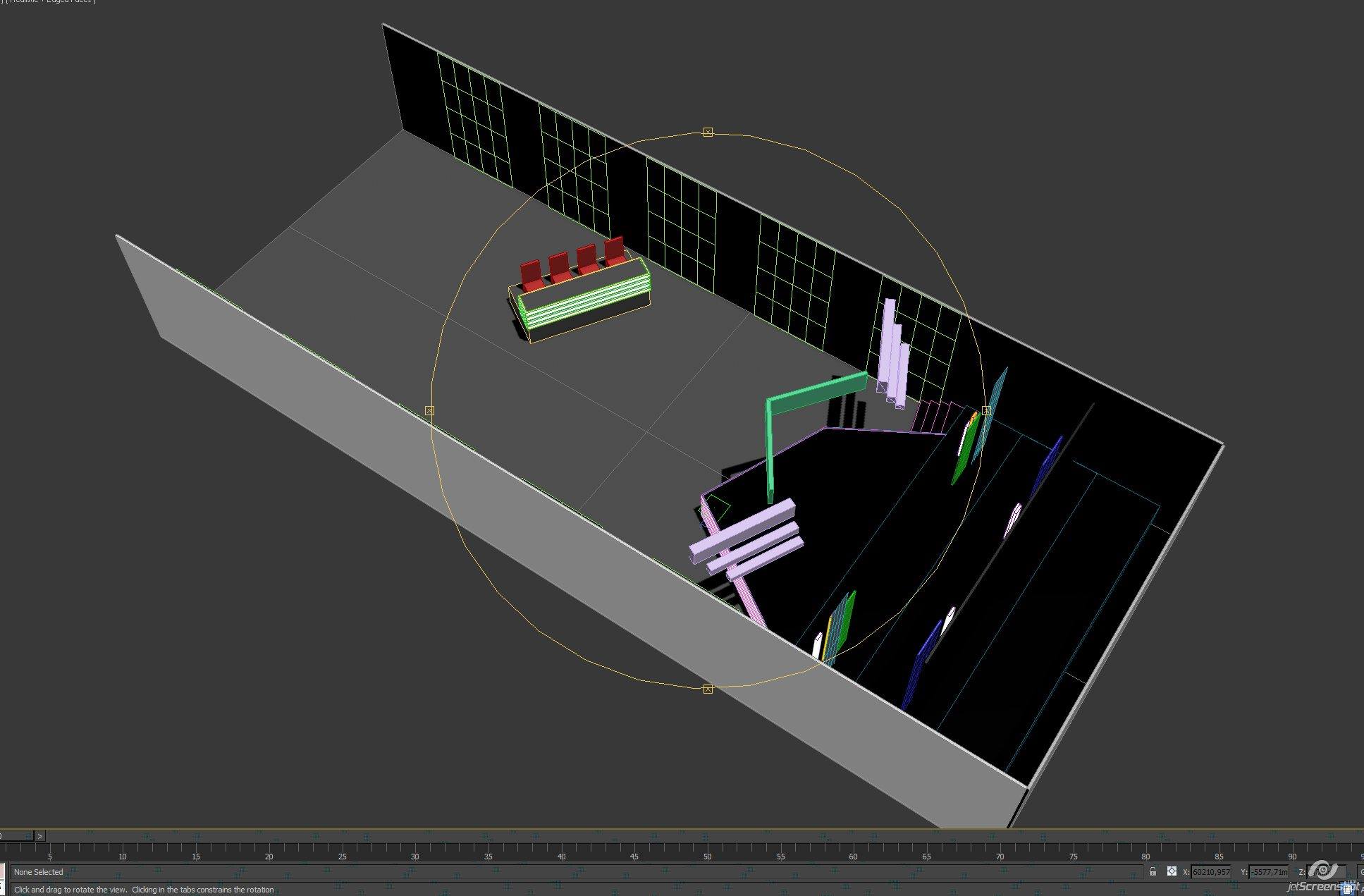Toggle Absolute/Offset transform type-in mode icon

click(x=1172, y=872)
